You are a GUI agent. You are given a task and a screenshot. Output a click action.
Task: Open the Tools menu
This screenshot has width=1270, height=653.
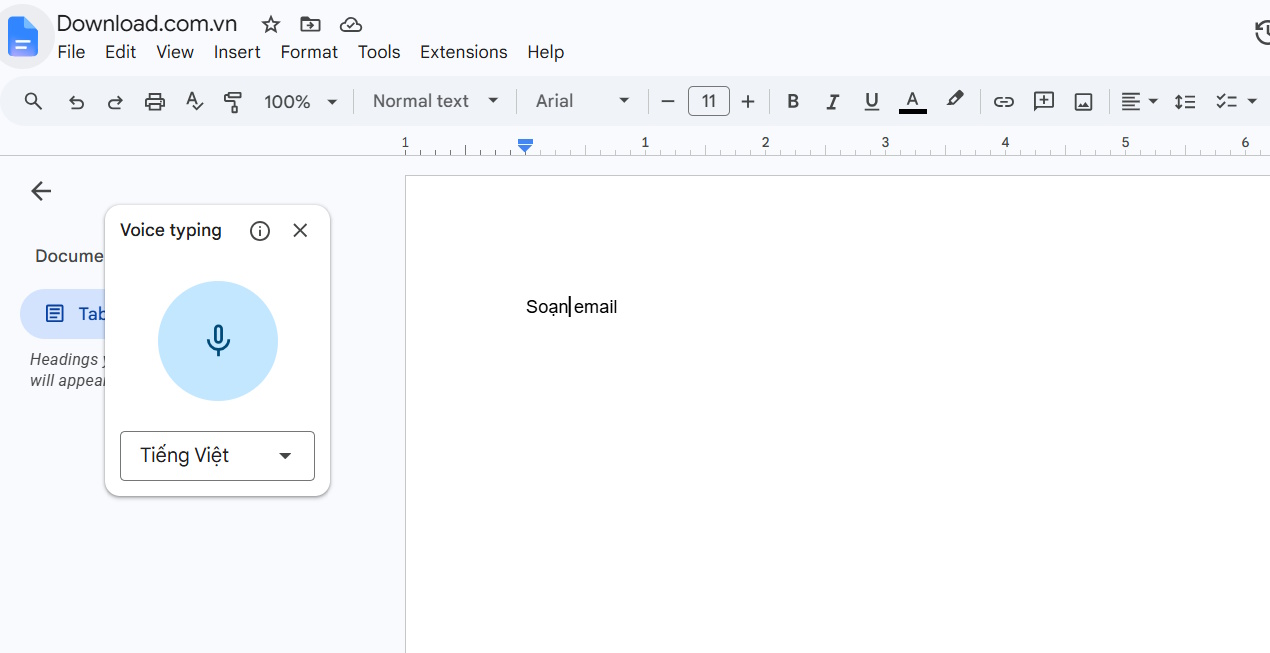[379, 52]
